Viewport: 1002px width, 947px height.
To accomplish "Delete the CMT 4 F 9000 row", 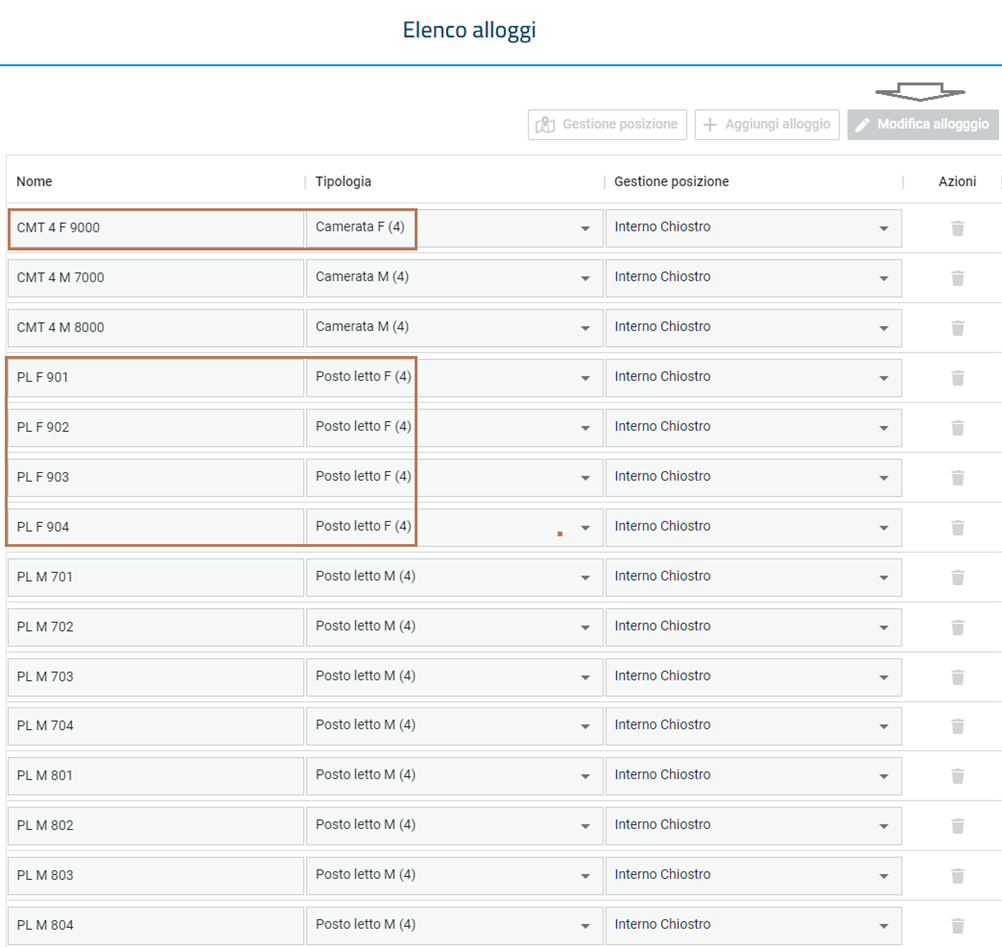I will (957, 228).
